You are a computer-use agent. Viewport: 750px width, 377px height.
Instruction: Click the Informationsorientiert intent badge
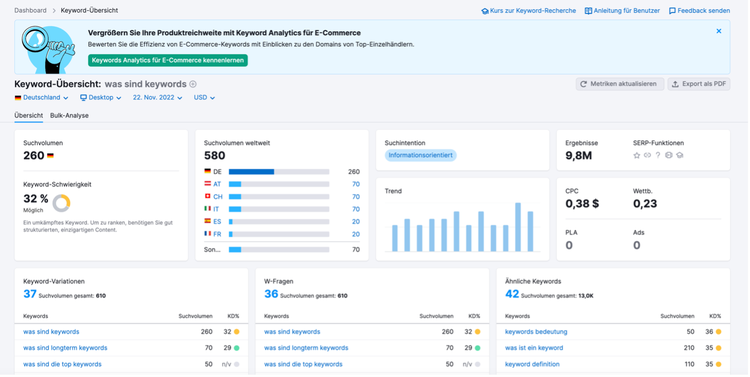click(x=420, y=155)
